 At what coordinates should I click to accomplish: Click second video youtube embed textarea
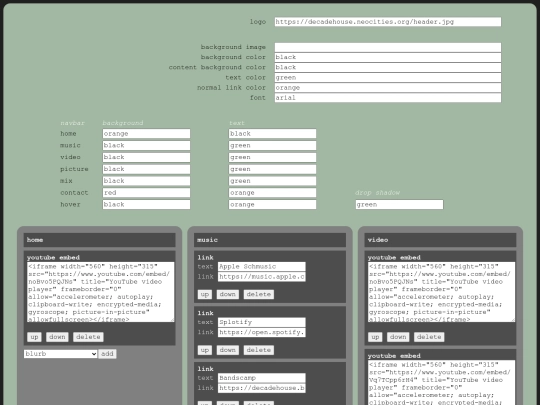coord(442,383)
